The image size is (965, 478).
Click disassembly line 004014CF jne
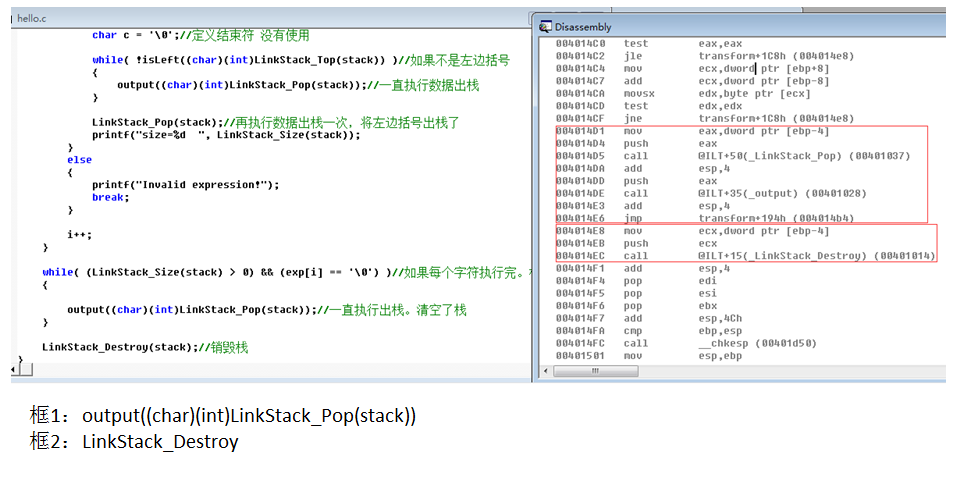click(x=705, y=118)
